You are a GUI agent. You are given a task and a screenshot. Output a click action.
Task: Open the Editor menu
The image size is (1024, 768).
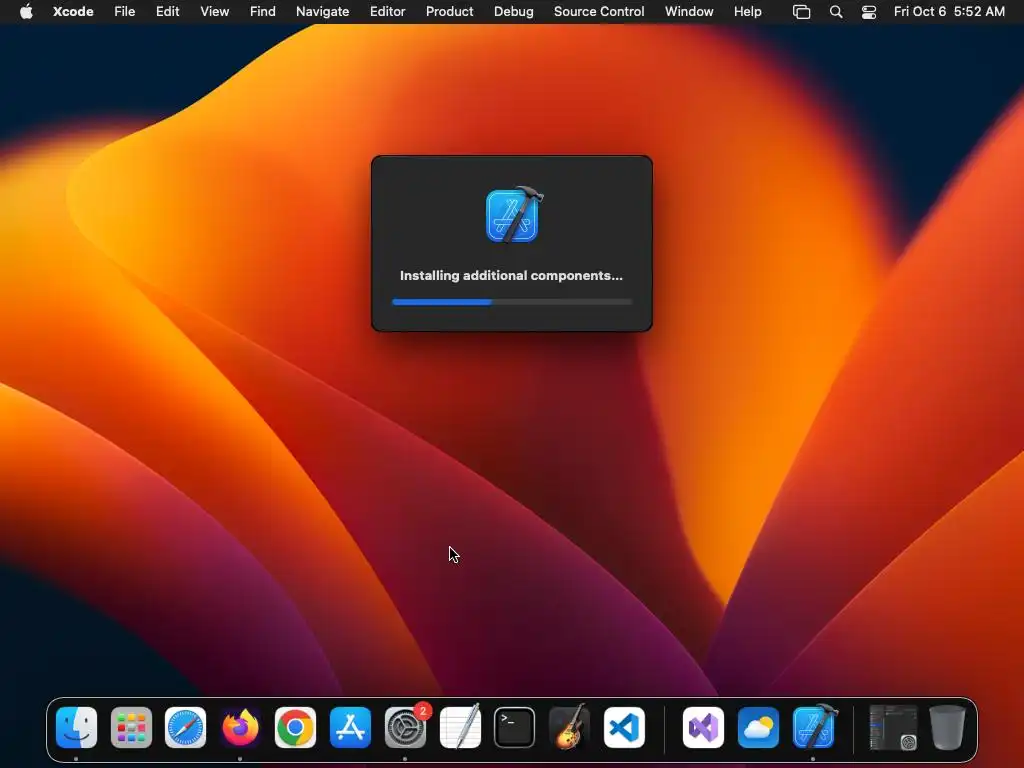387,11
